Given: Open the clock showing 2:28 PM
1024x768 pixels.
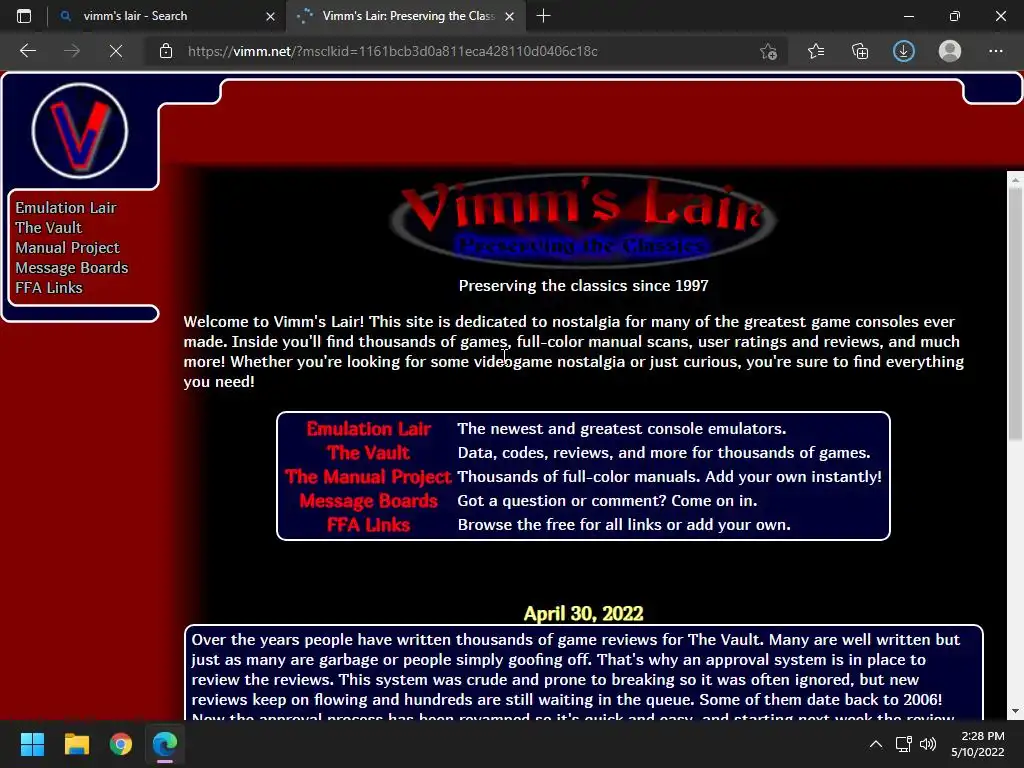Looking at the screenshot, I should [x=978, y=744].
